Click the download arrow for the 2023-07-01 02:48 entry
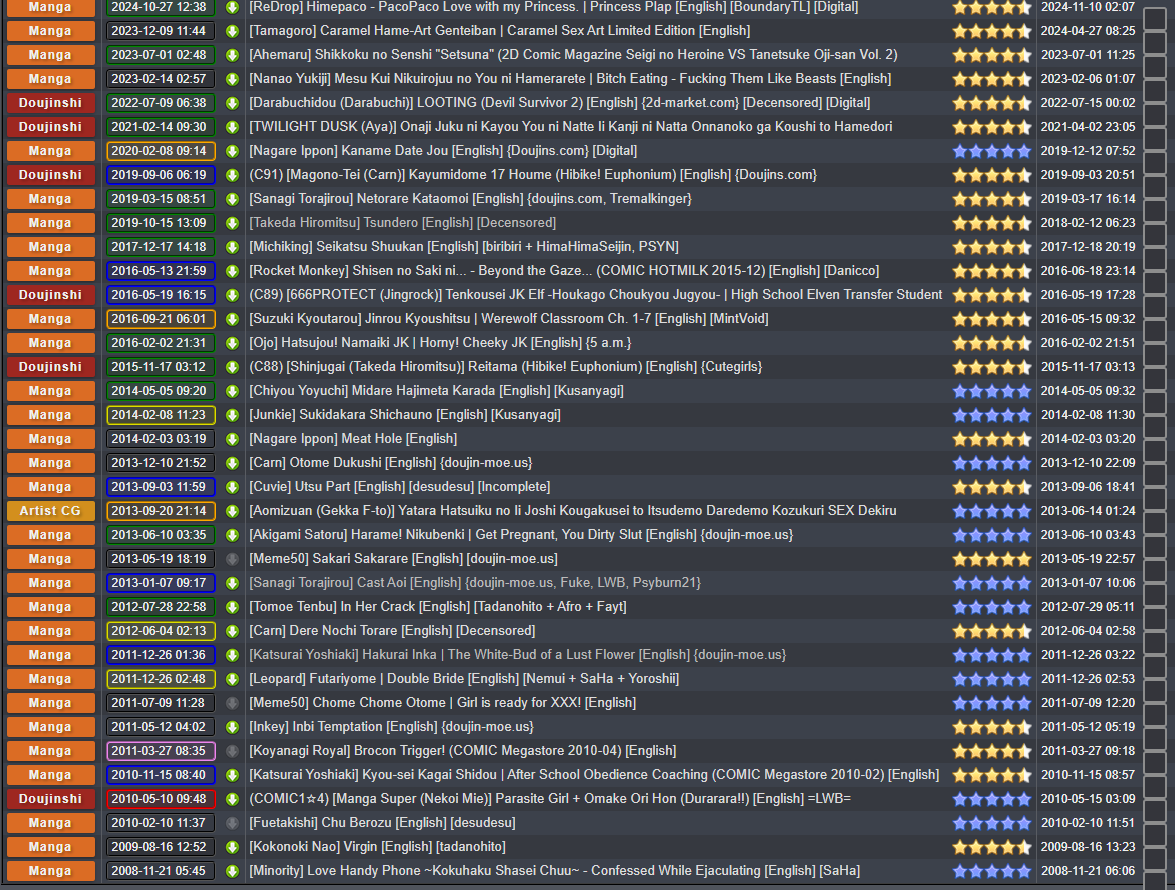 point(232,55)
